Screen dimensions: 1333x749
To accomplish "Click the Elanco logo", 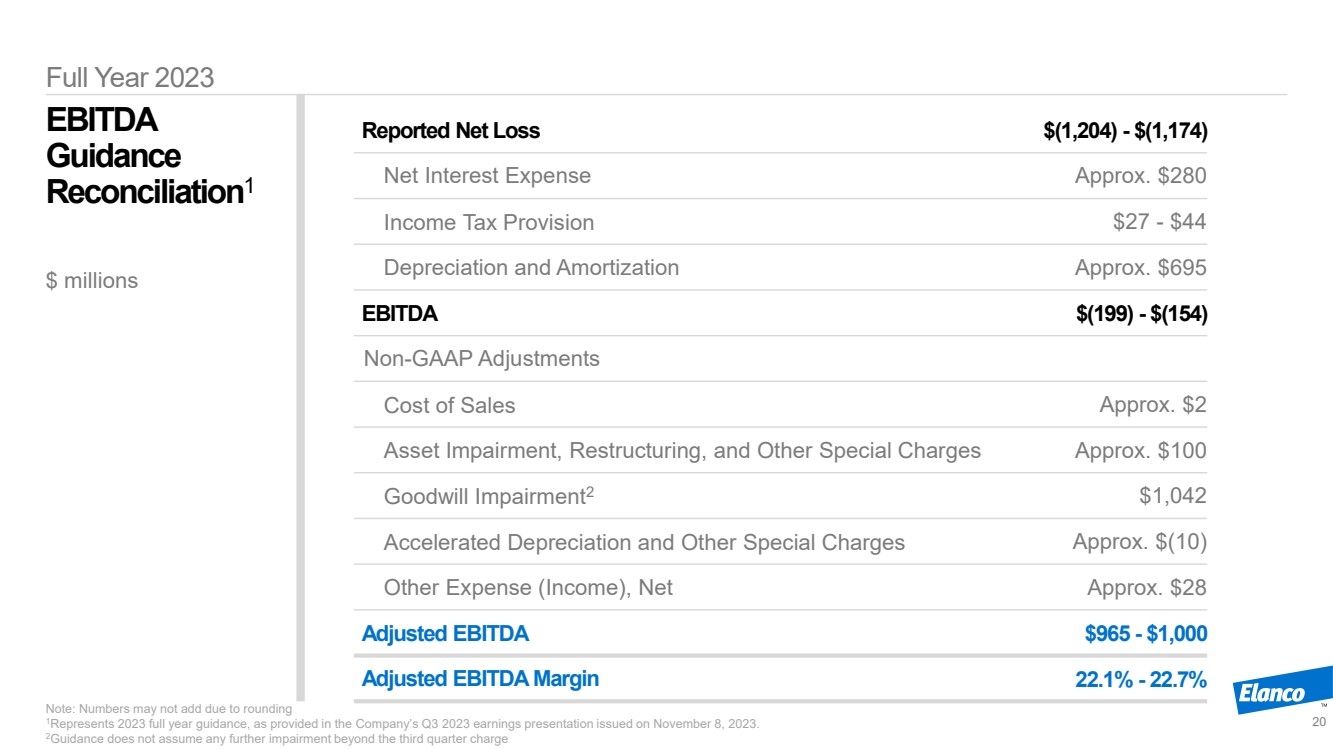I will [1285, 690].
